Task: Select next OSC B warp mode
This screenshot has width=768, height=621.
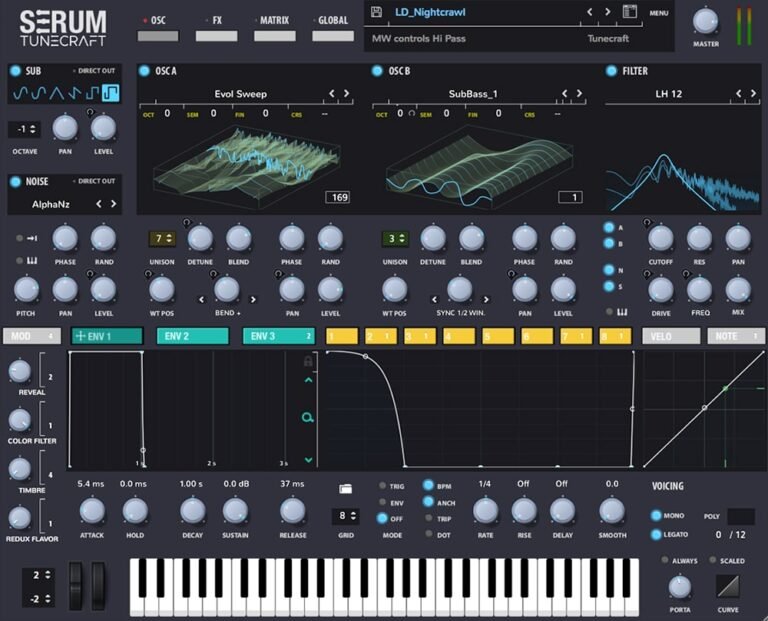Action: [x=486, y=299]
